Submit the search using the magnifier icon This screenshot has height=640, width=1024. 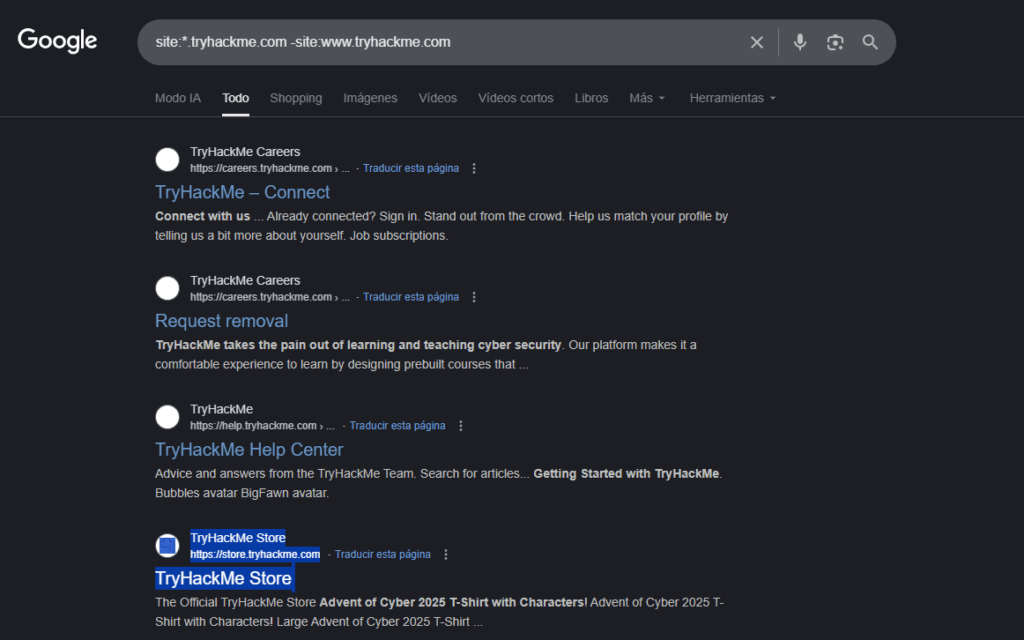(870, 42)
